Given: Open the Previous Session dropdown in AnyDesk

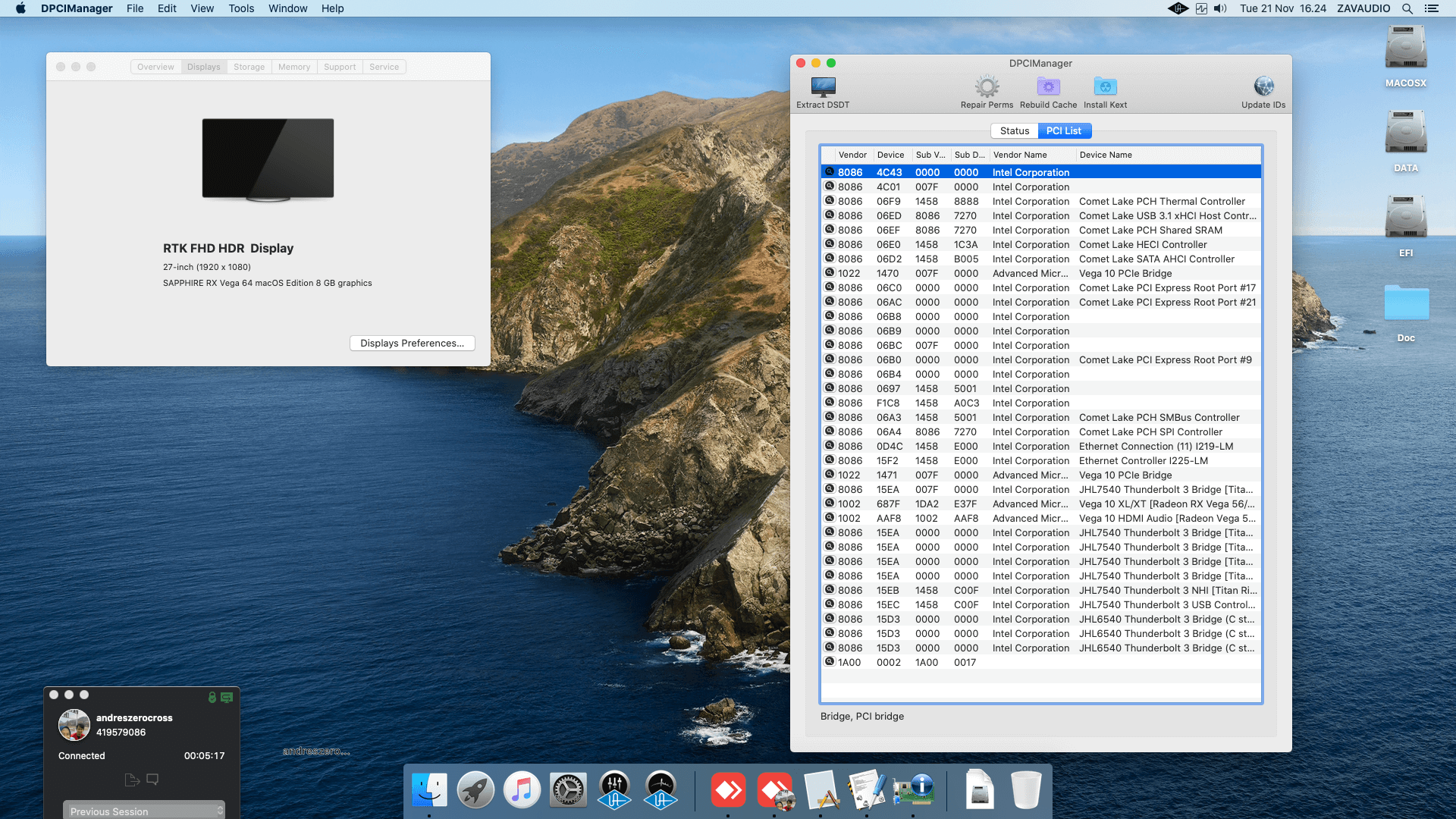Looking at the screenshot, I should tap(144, 811).
